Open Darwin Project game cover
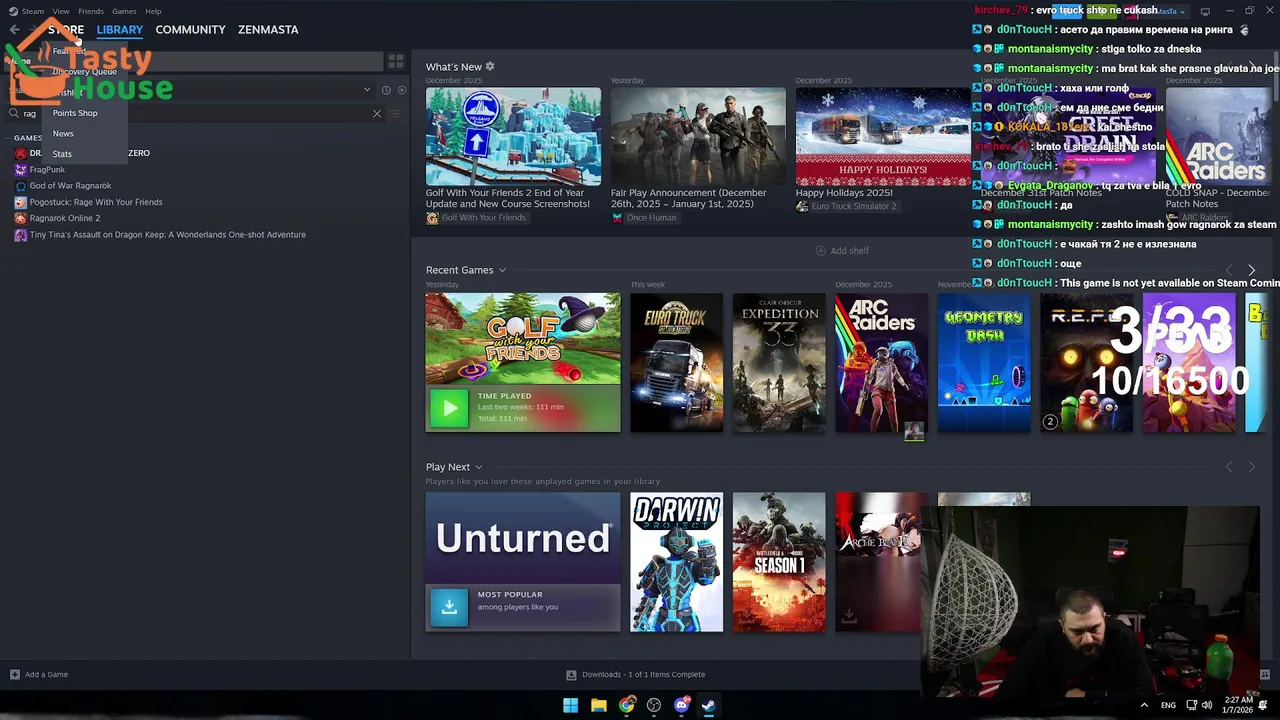The height and width of the screenshot is (720, 1280). (676, 562)
